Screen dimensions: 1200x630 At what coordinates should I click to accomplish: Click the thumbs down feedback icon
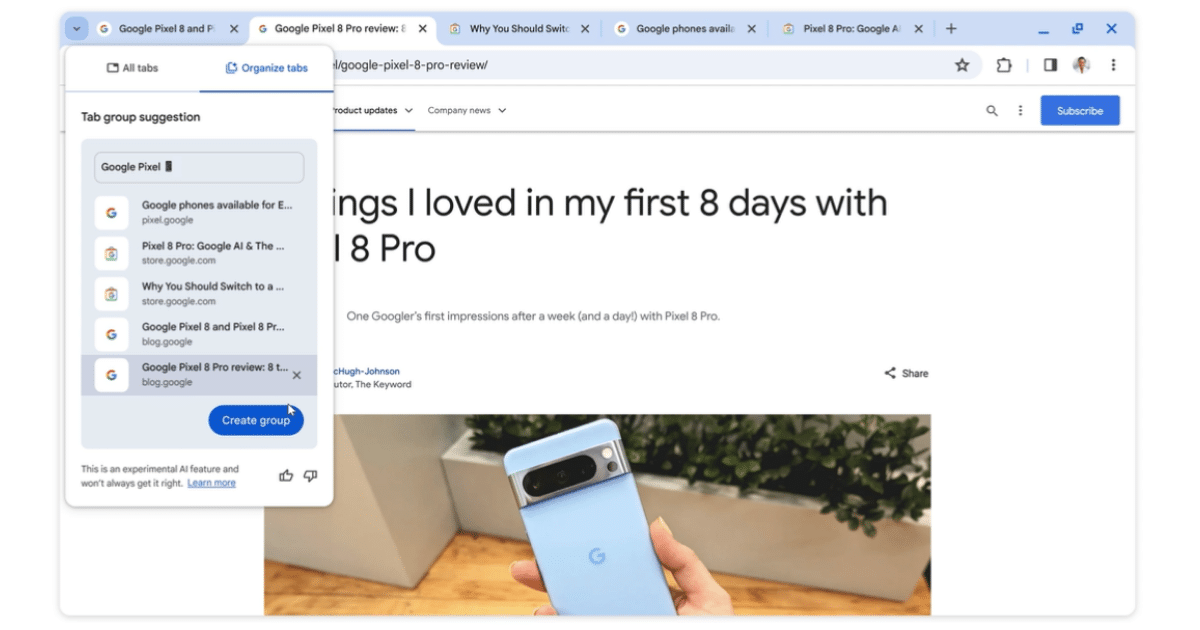pyautogui.click(x=310, y=475)
